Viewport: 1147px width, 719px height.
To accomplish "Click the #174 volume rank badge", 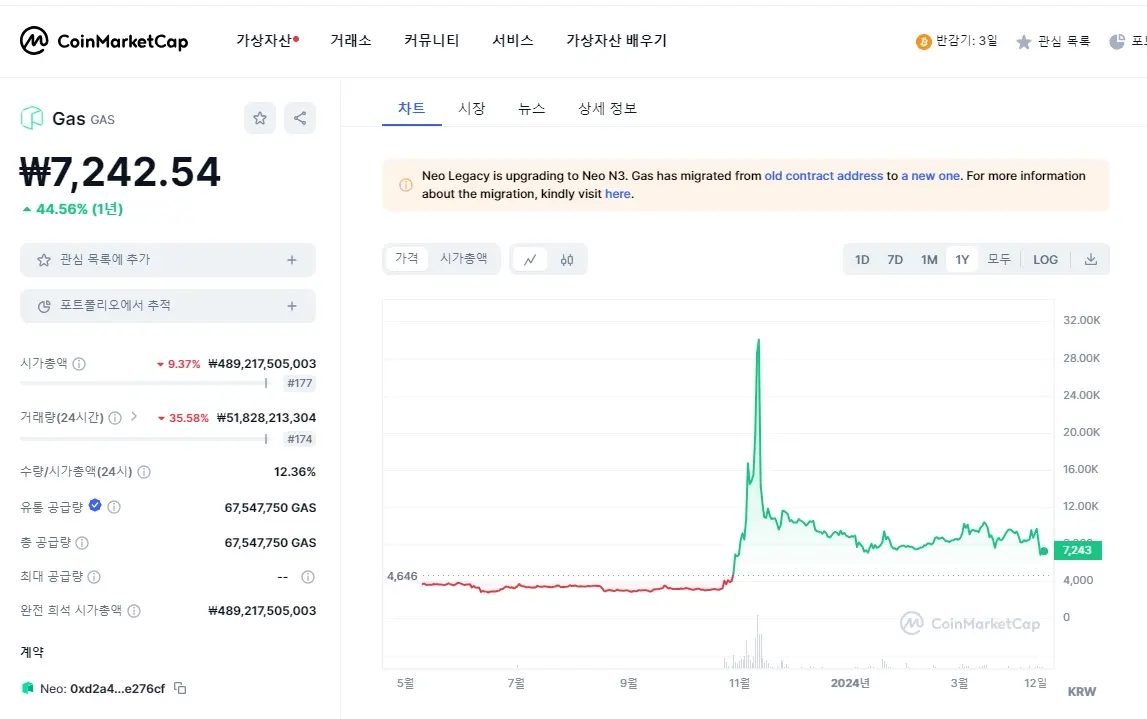I will (300, 439).
